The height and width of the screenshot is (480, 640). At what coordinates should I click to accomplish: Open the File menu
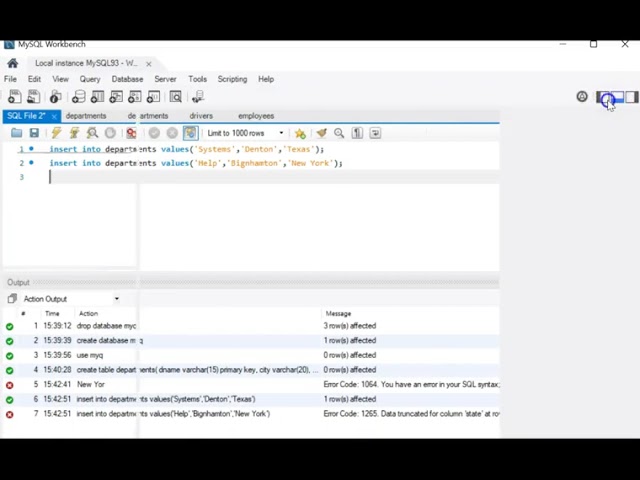tap(10, 79)
